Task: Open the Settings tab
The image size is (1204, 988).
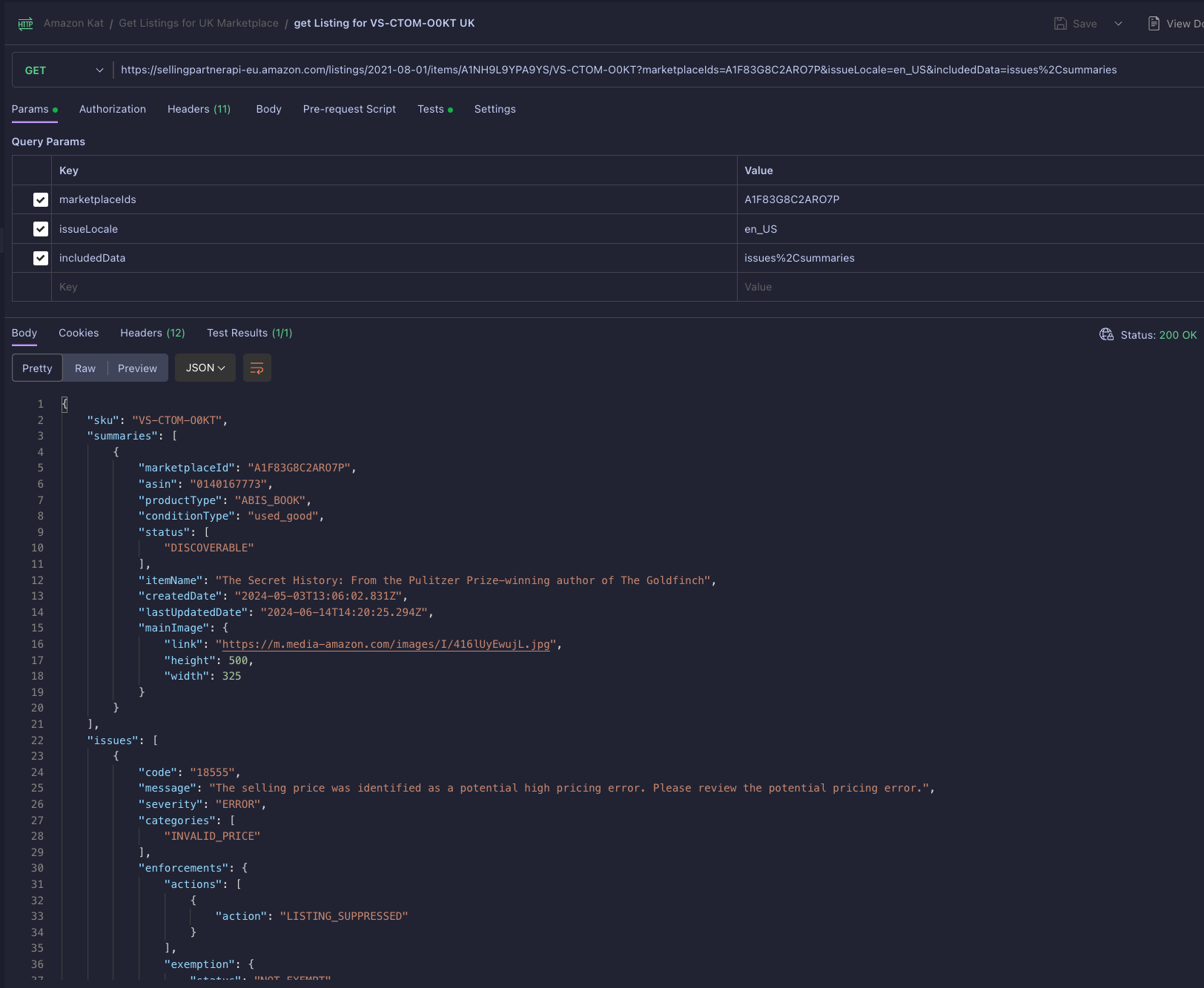Action: point(494,109)
